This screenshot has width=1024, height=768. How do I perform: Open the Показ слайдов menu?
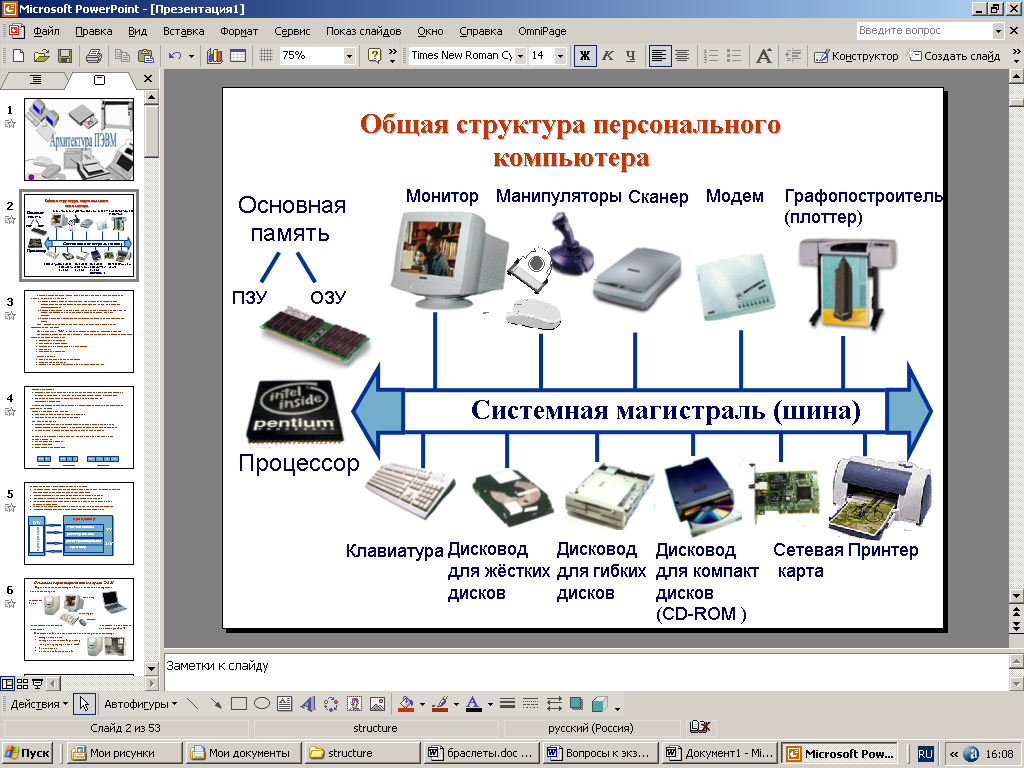[363, 31]
